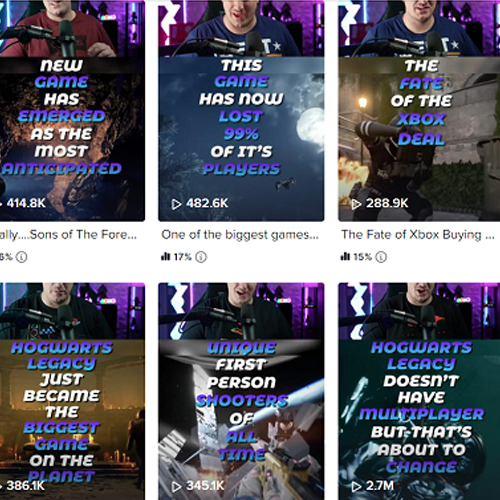The height and width of the screenshot is (500, 500).
Task: Click bar chart icon beside 17%
Action: [x=165, y=257]
